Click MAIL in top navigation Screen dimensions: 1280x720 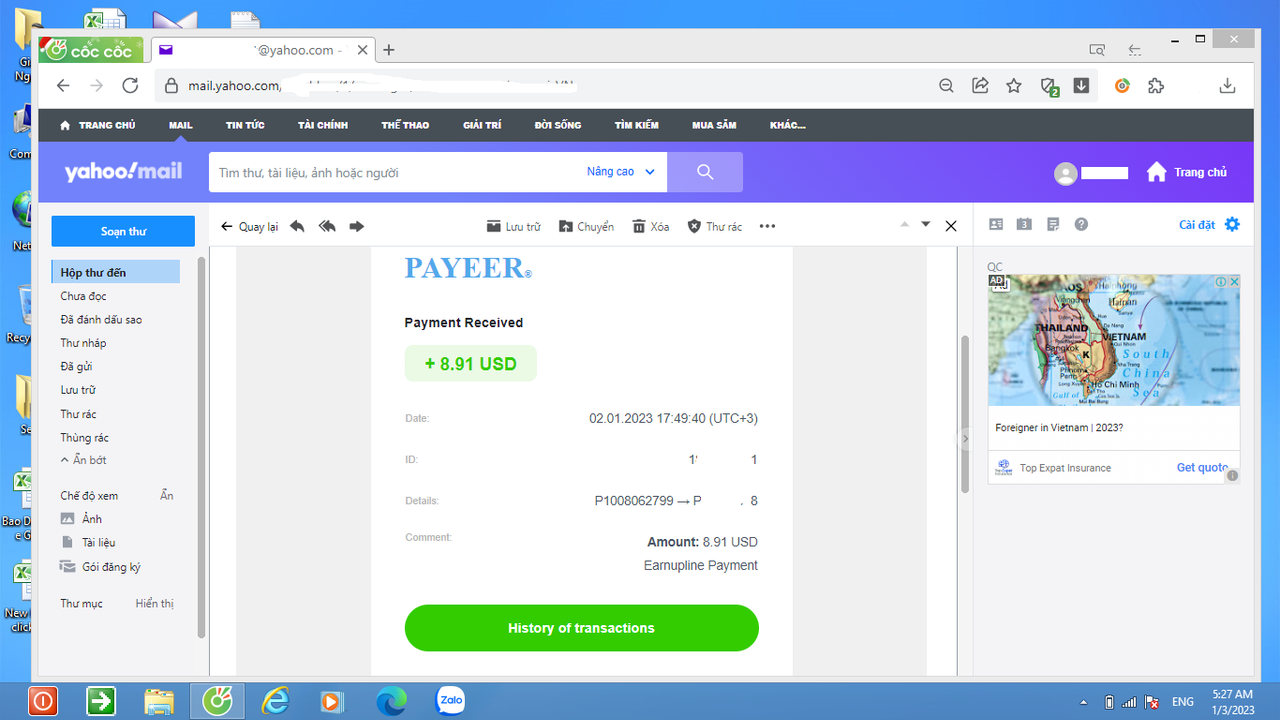pyautogui.click(x=181, y=125)
